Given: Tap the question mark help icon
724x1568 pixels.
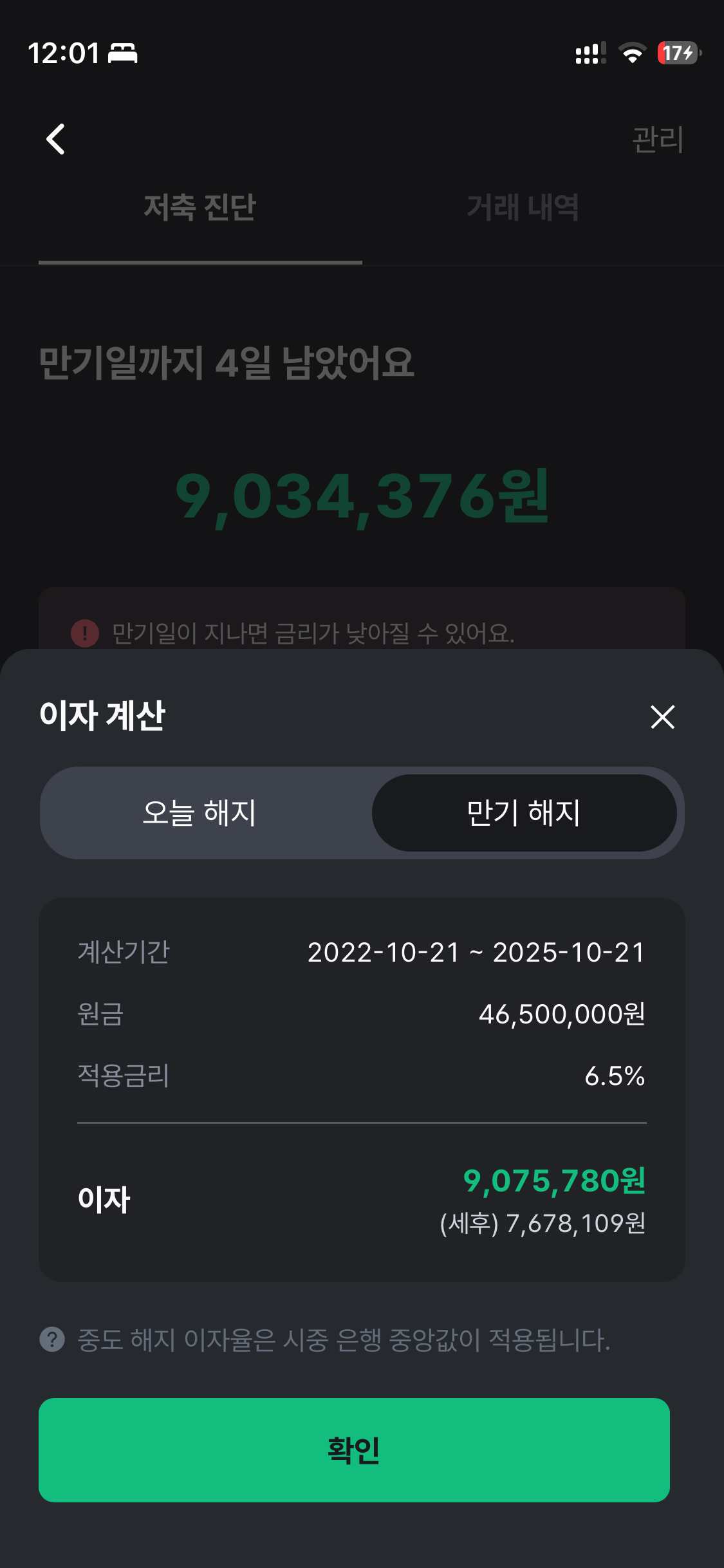Looking at the screenshot, I should (52, 1339).
